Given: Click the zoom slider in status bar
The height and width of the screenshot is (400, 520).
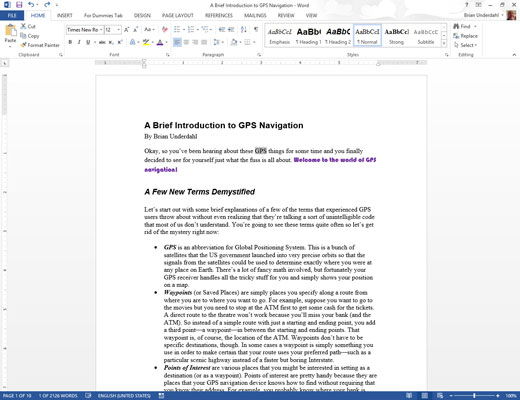Looking at the screenshot, I should click(x=474, y=396).
